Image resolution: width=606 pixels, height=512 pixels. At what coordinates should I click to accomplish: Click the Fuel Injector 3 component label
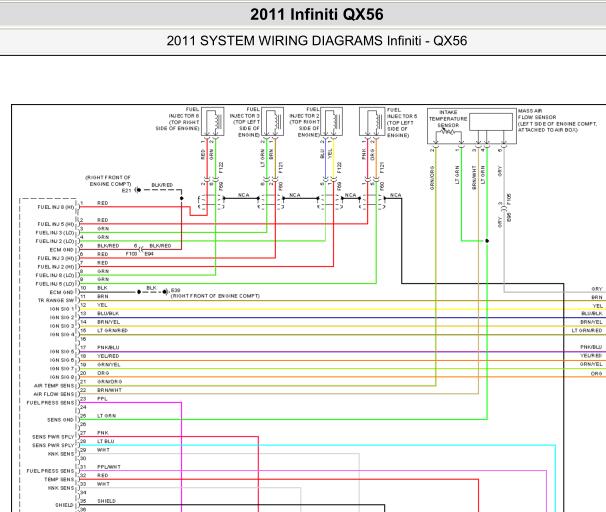click(x=245, y=122)
